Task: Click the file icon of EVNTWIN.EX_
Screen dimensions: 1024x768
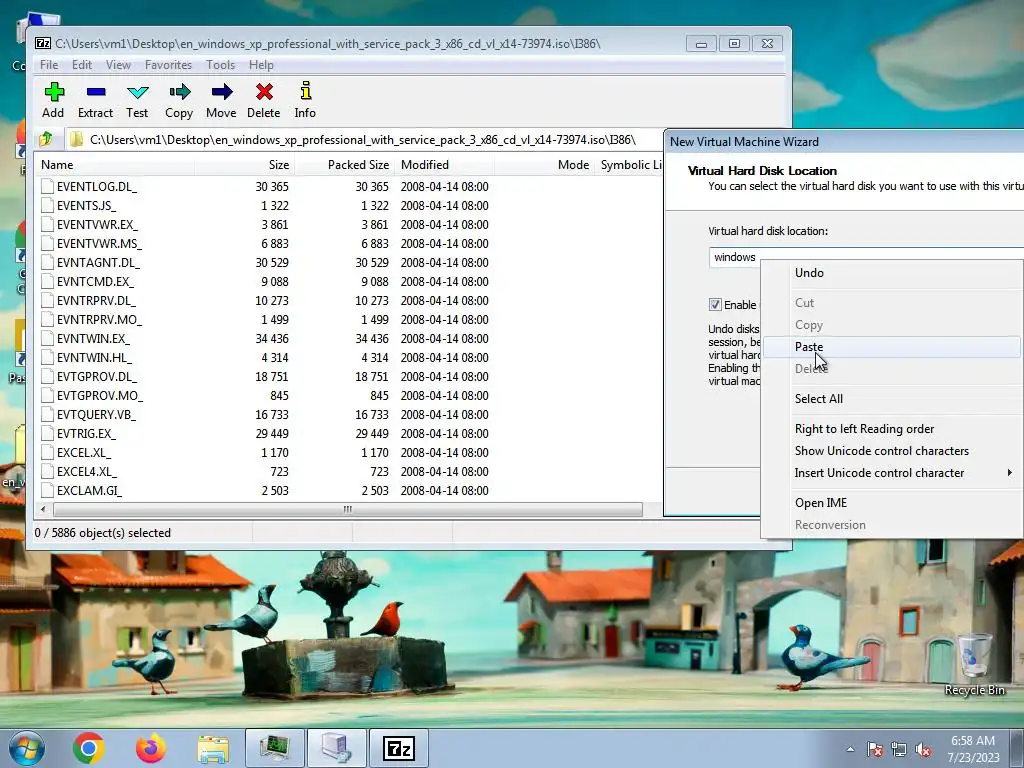Action: pos(47,338)
